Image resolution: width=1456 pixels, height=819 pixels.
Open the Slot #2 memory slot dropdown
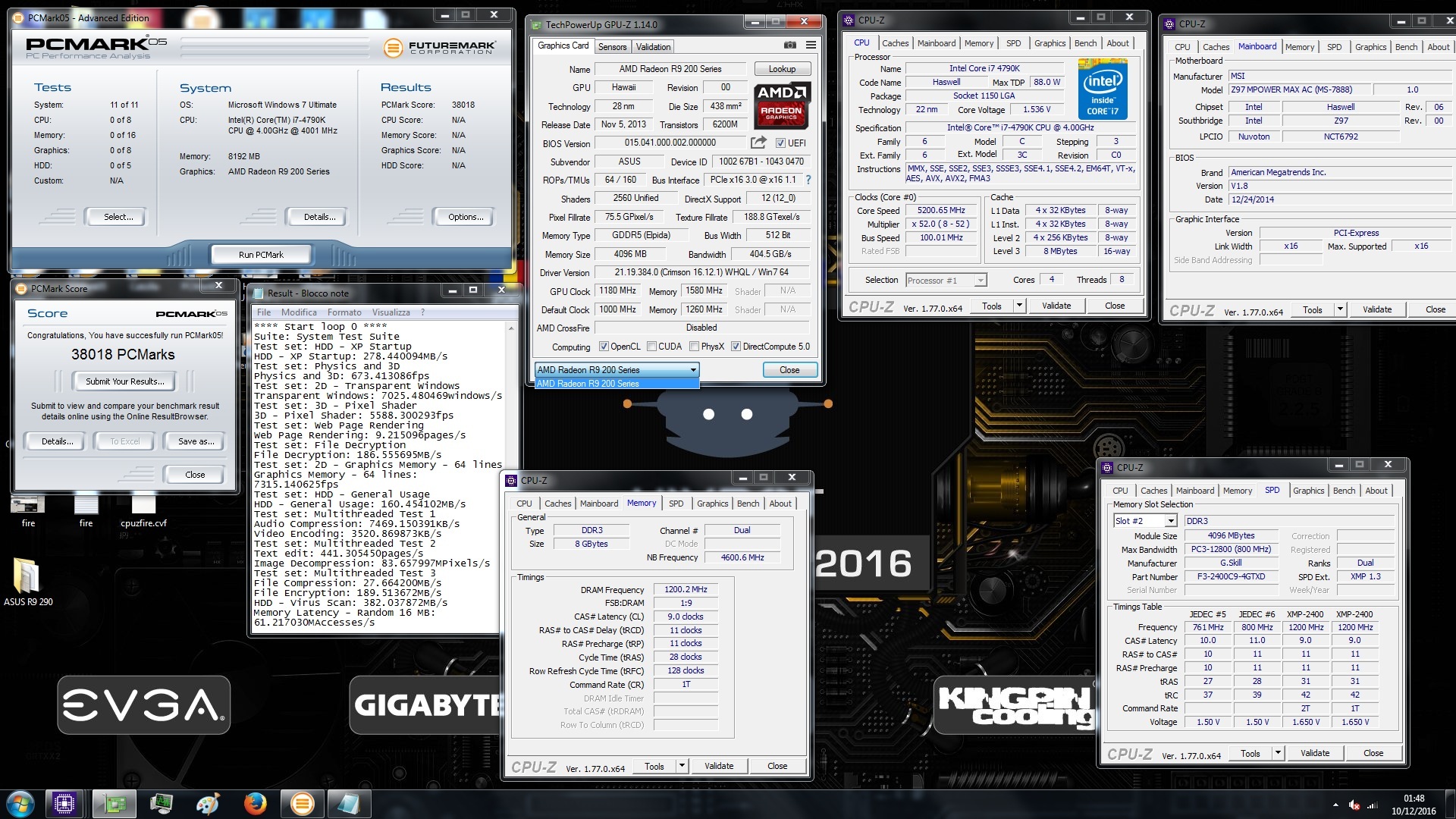[x=1145, y=521]
